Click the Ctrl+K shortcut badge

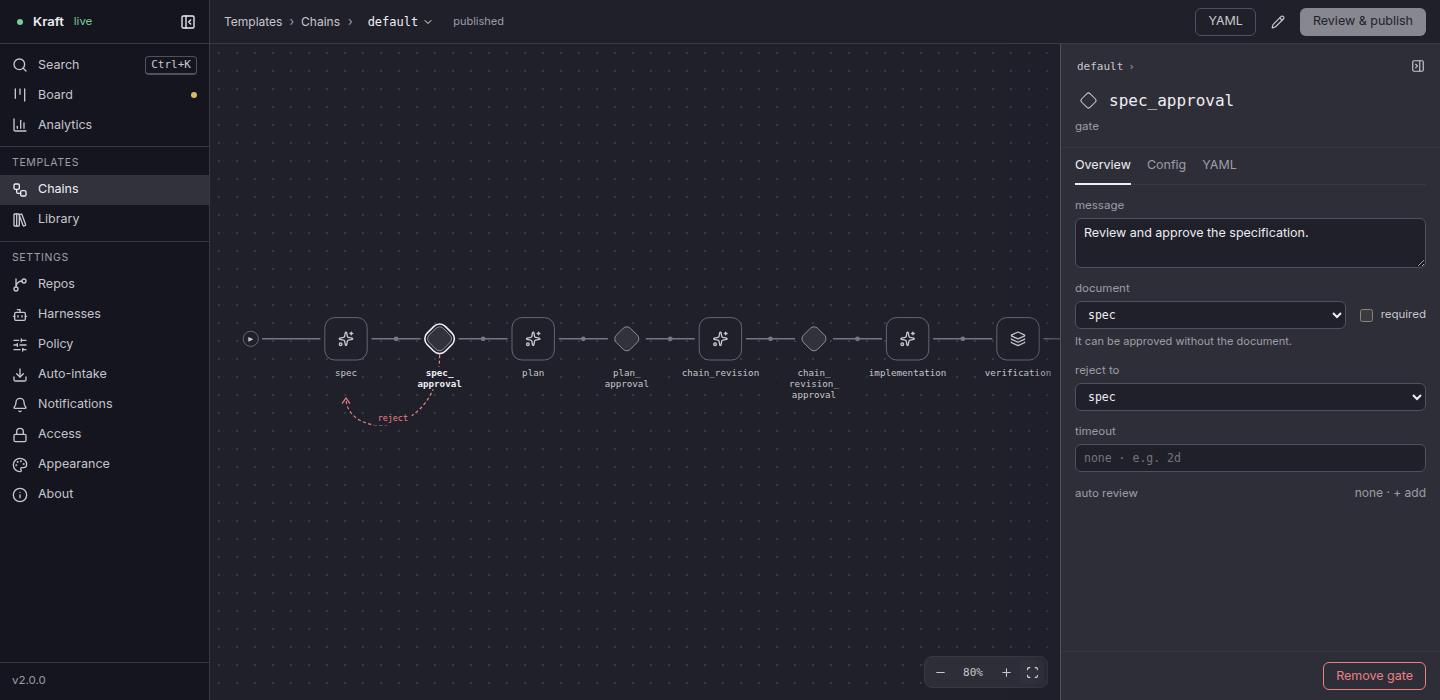pos(171,65)
